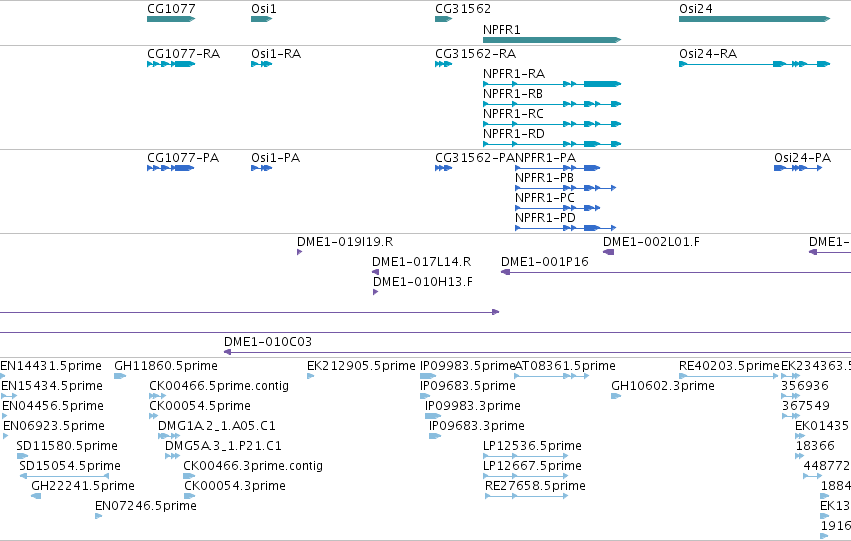Click the CK00054.5prime EST label
Viewport: 851px width, 541px height.
(x=200, y=406)
